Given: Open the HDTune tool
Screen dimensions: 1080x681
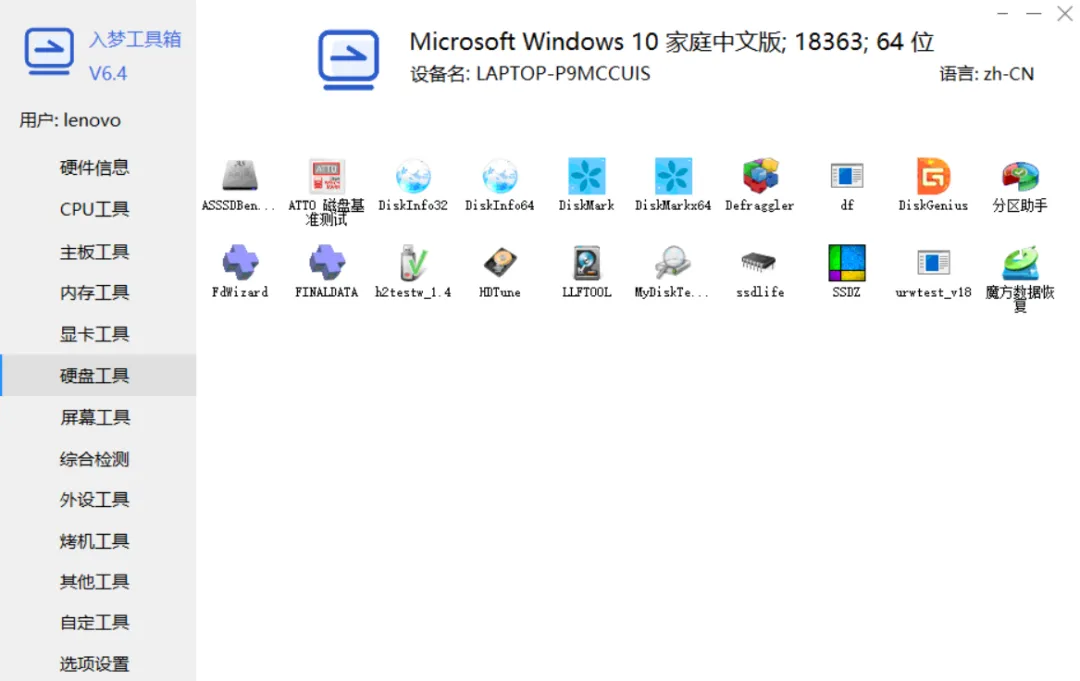Looking at the screenshot, I should point(499,271).
